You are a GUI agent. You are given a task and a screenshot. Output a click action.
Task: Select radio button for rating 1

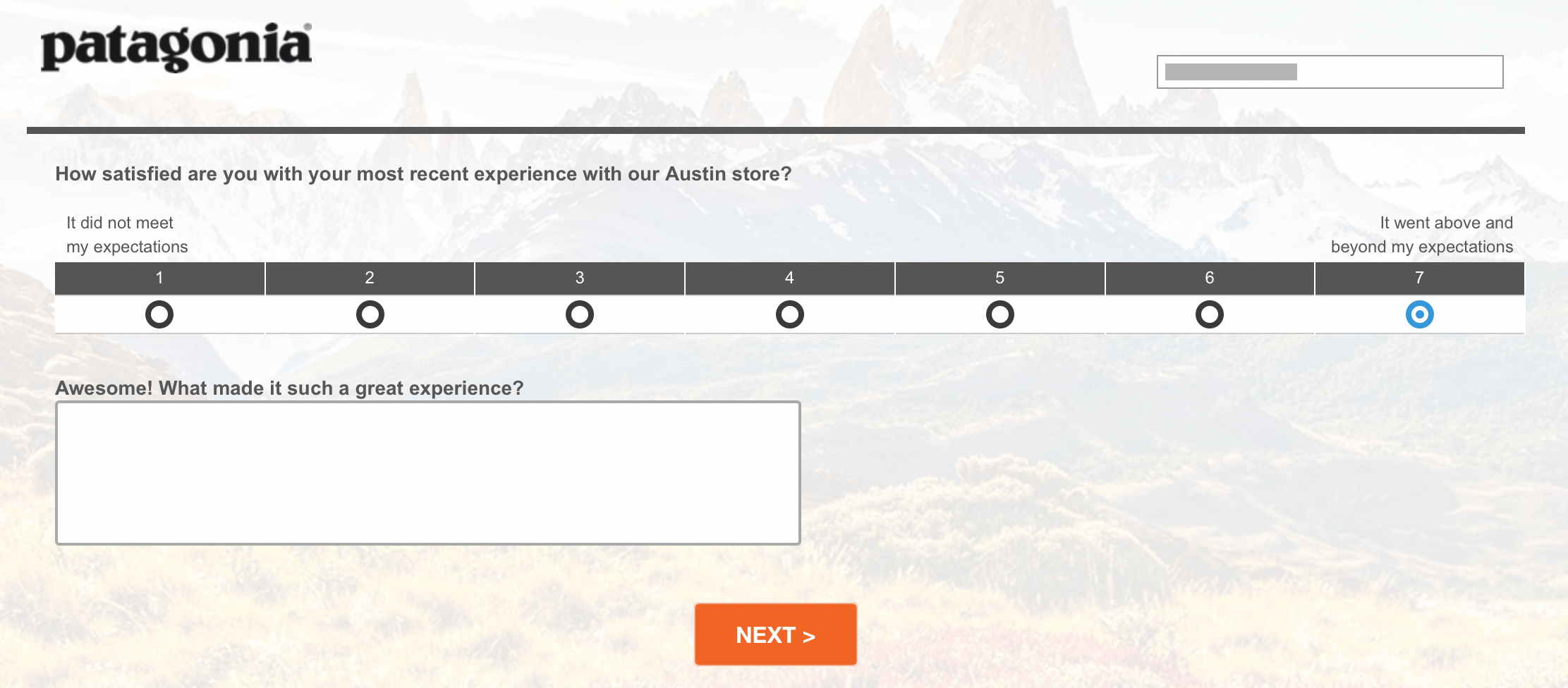tap(159, 314)
